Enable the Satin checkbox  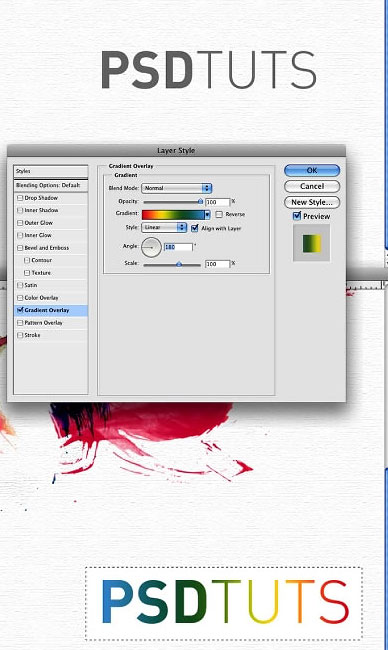[20, 285]
